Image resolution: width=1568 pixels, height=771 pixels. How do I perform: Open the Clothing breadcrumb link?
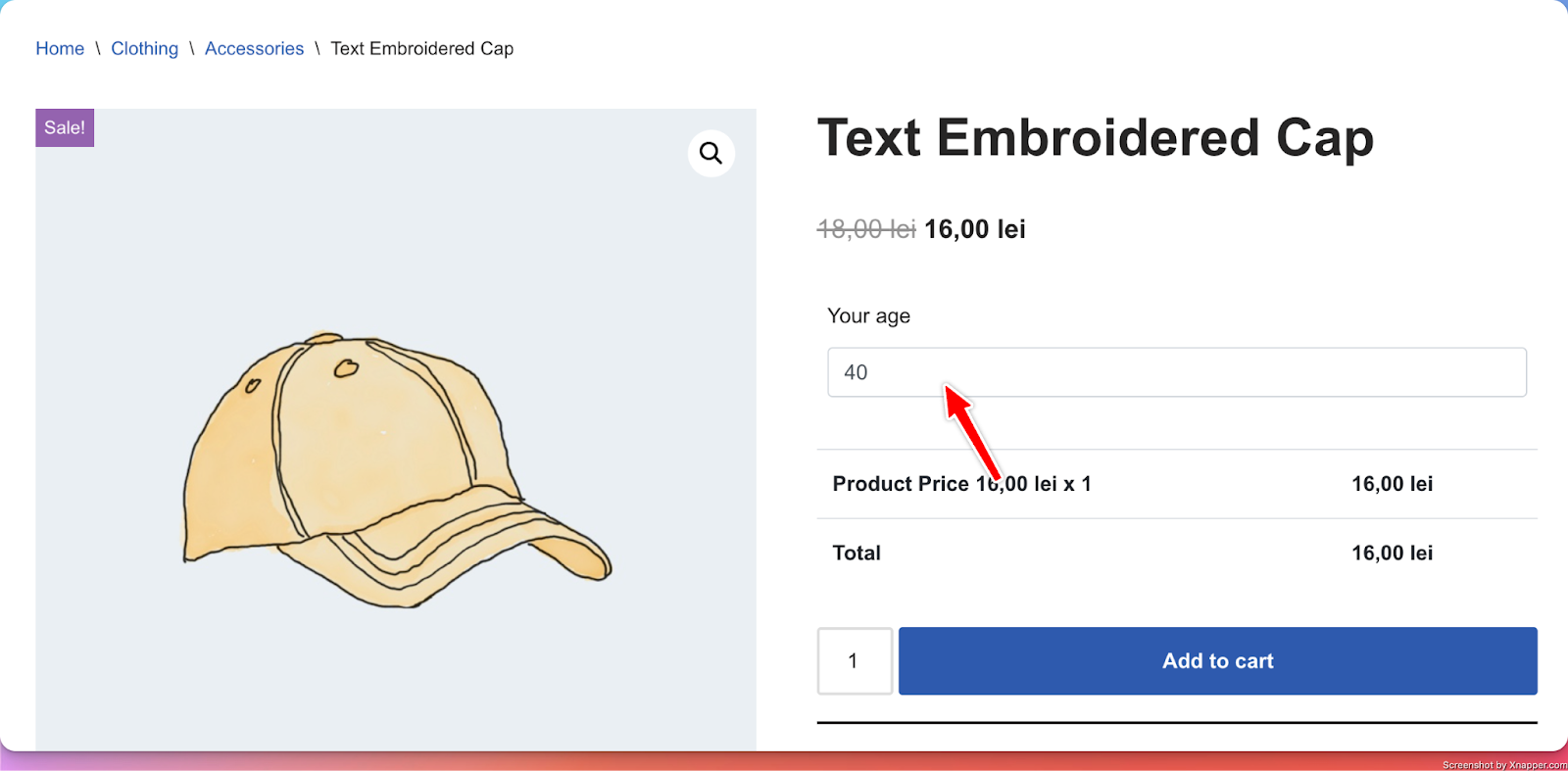click(145, 48)
